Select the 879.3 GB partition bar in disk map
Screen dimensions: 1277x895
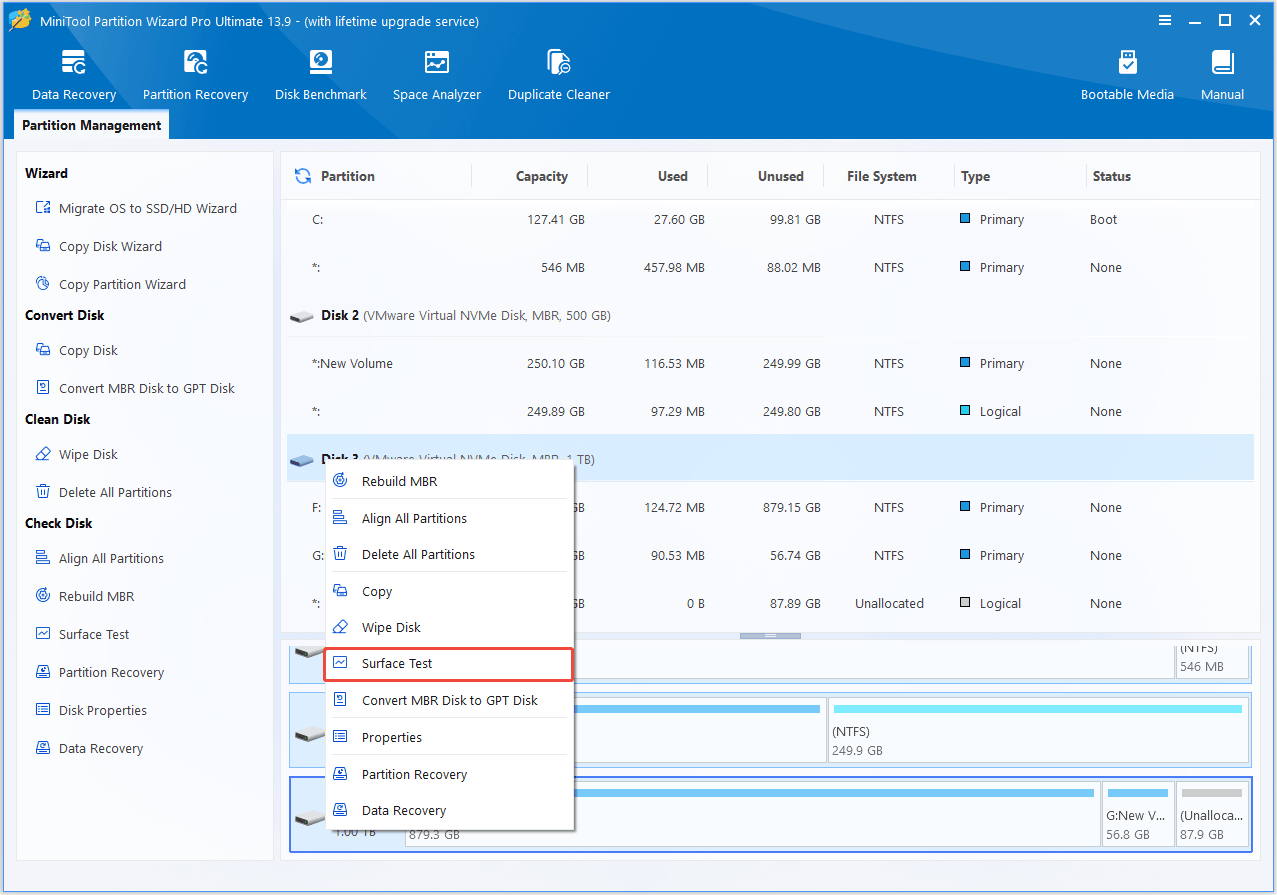point(752,815)
